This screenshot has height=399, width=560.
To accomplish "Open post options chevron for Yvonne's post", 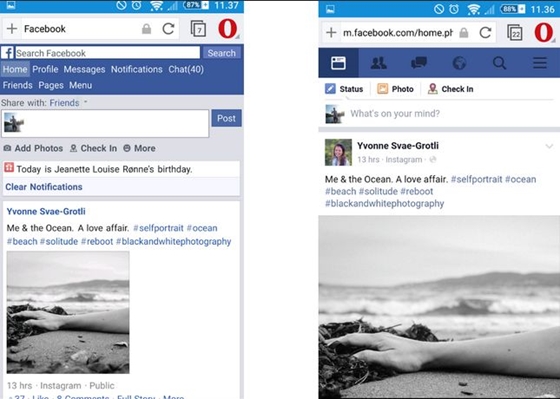I will coord(549,146).
